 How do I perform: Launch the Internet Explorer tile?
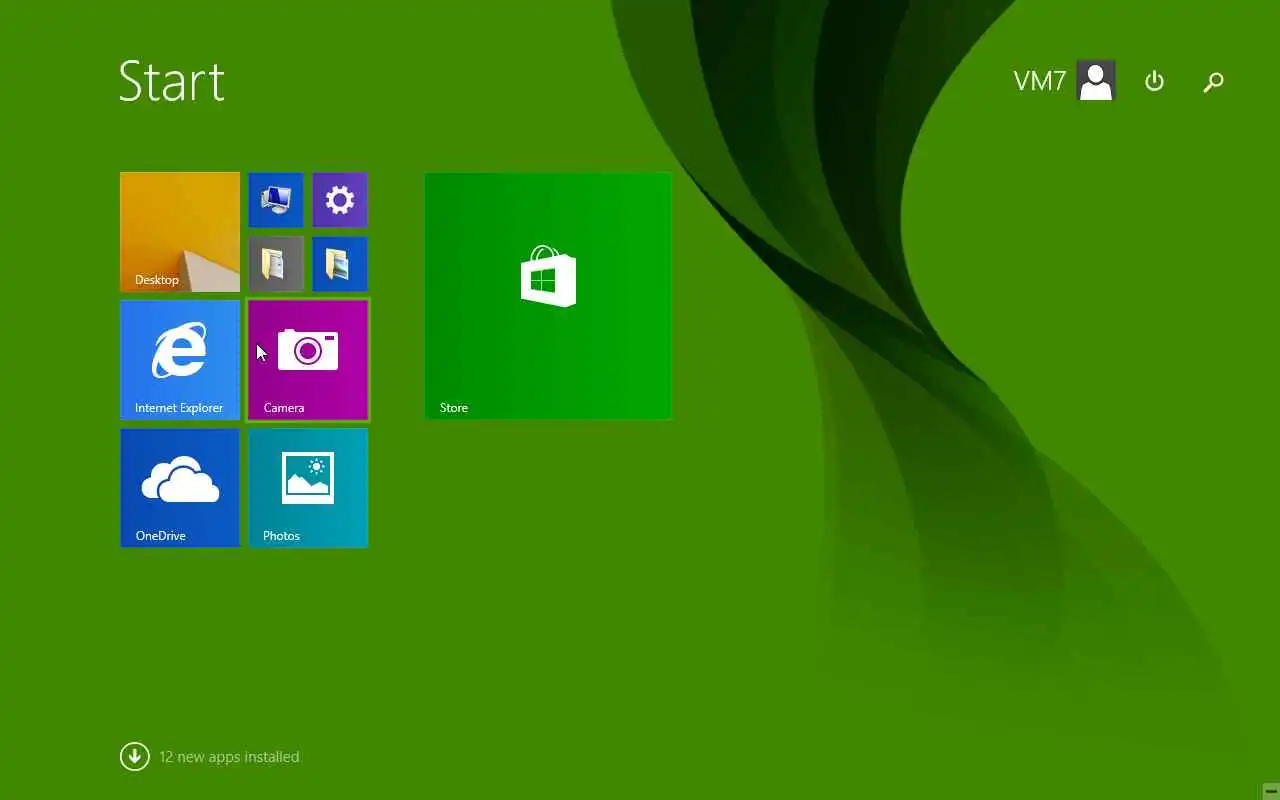180,360
